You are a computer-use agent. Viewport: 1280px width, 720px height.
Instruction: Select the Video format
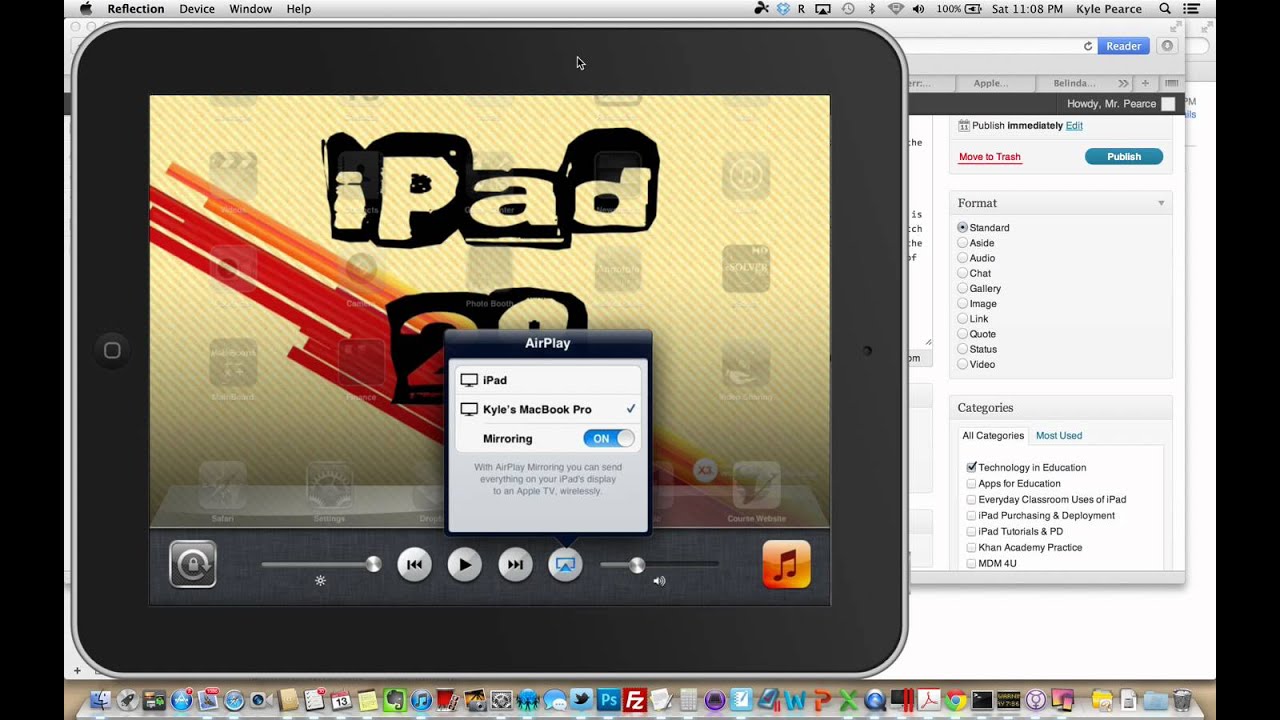962,364
